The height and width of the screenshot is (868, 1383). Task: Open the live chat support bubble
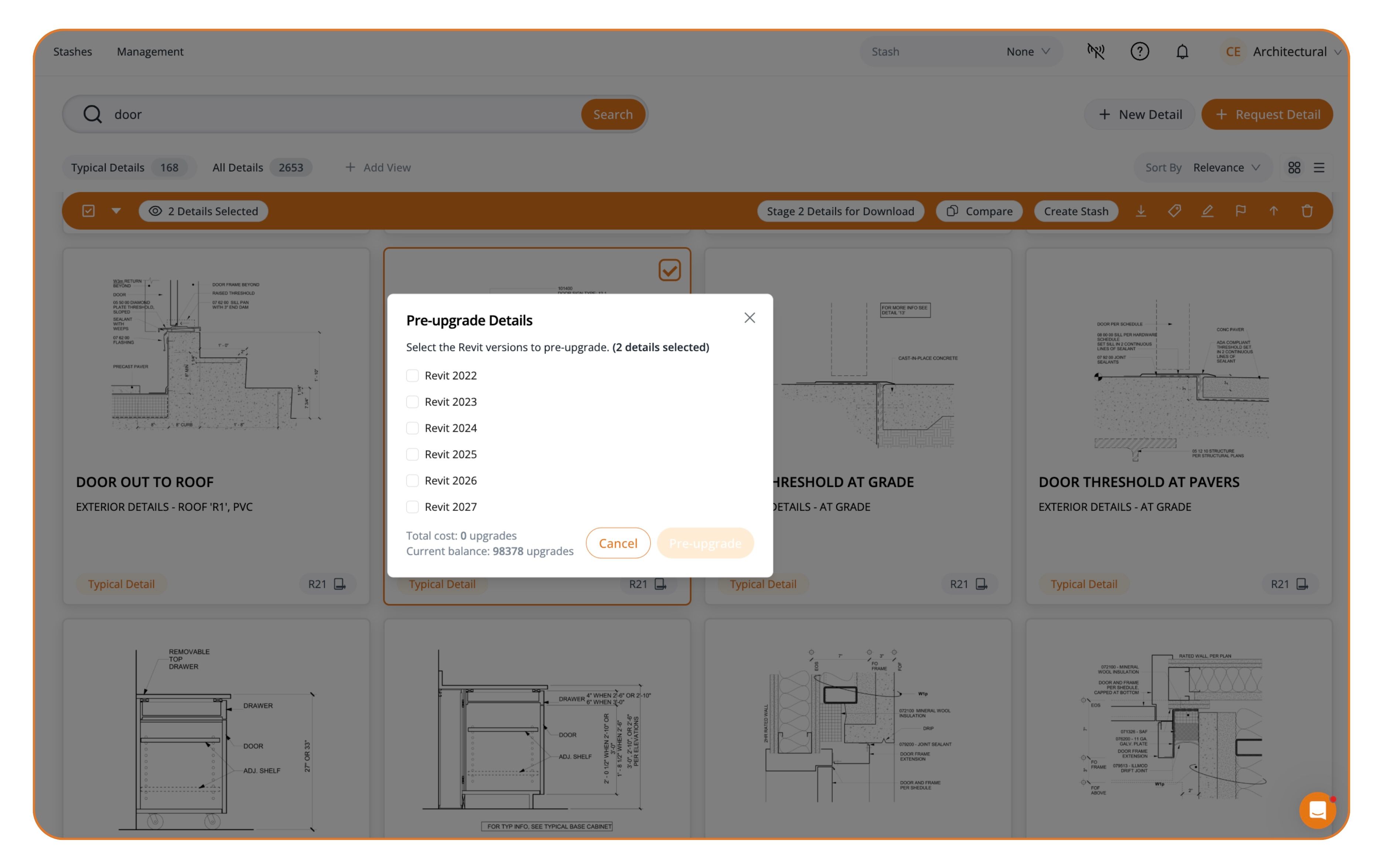pyautogui.click(x=1317, y=810)
